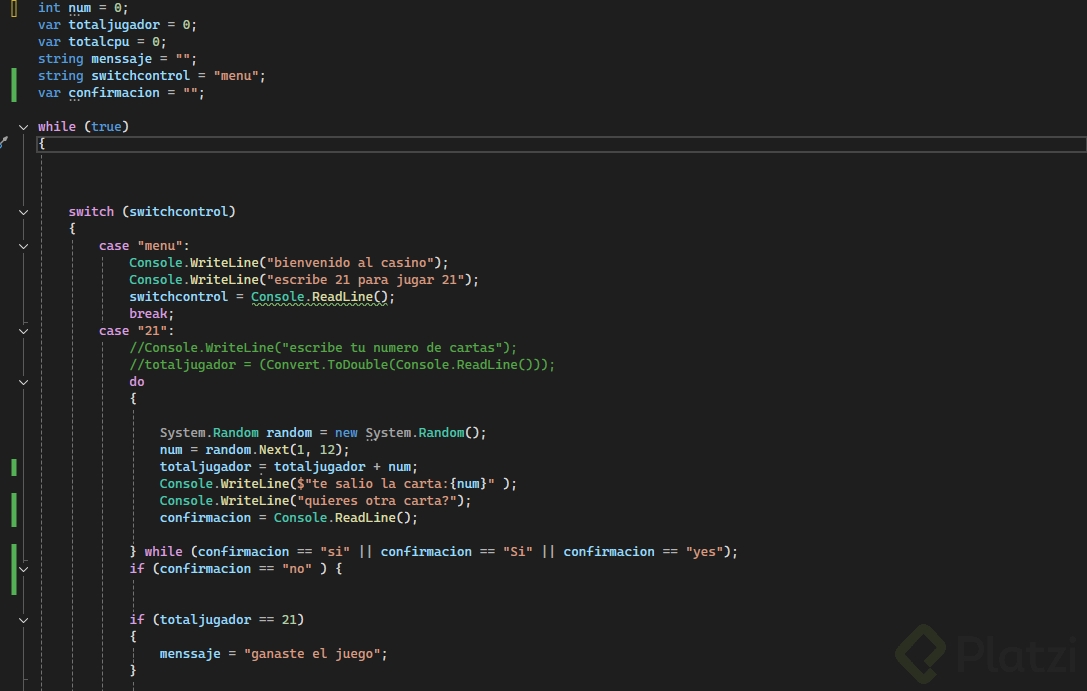The height and width of the screenshot is (691, 1087).
Task: Click confirmacion in "var confirmacion" declaration
Action: coord(114,93)
